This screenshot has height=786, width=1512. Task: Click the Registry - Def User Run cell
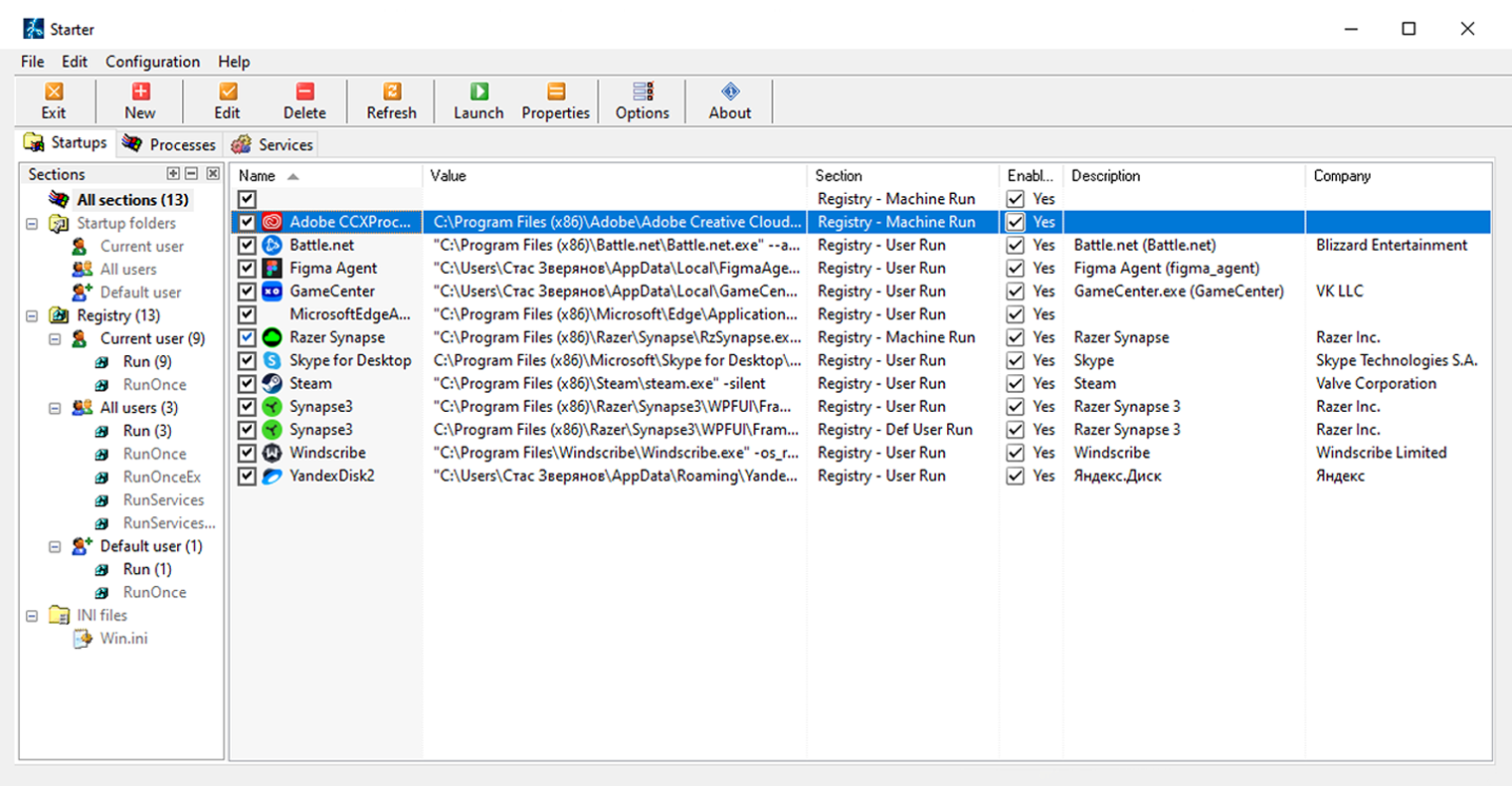point(895,430)
